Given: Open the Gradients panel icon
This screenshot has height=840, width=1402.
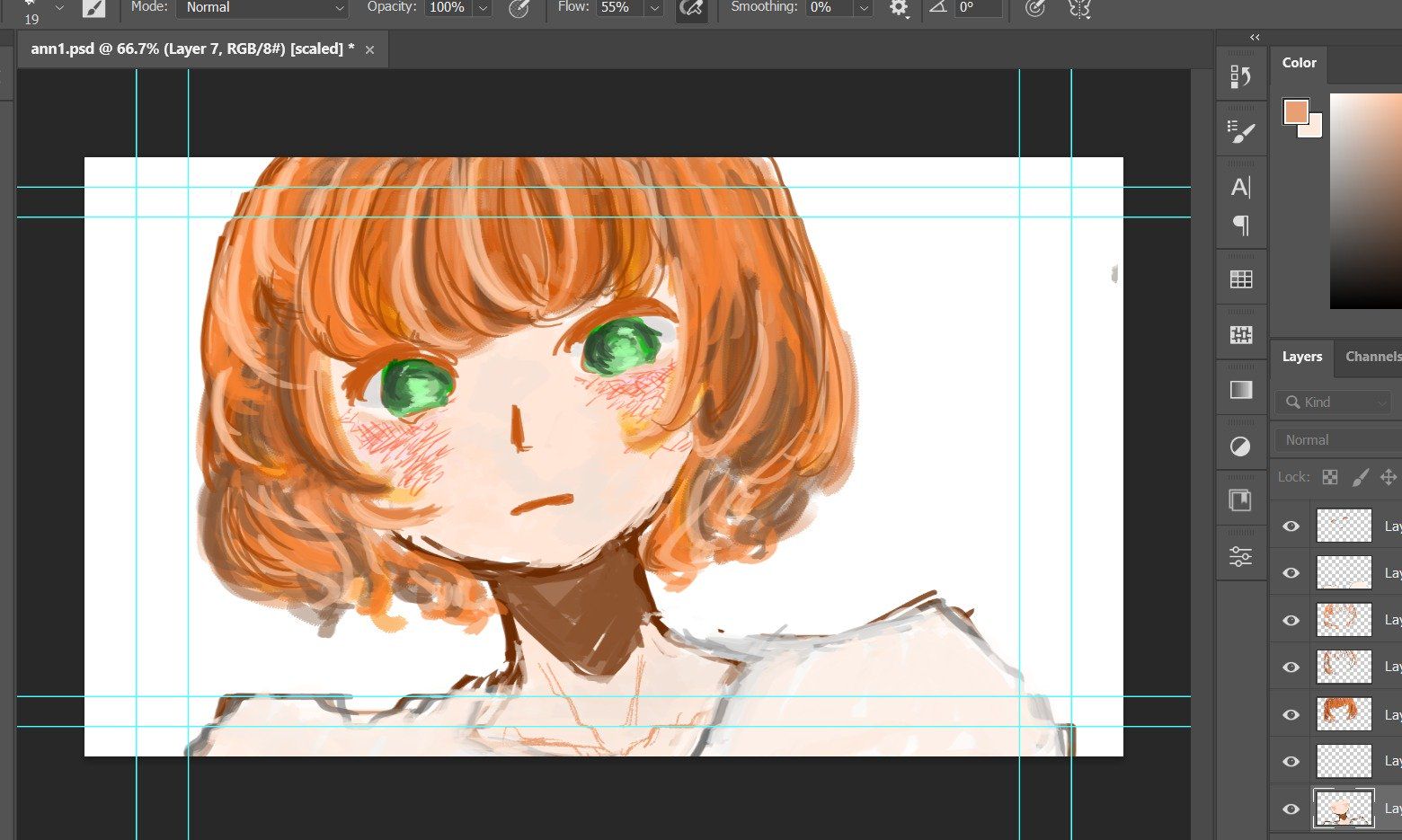Looking at the screenshot, I should tap(1240, 390).
